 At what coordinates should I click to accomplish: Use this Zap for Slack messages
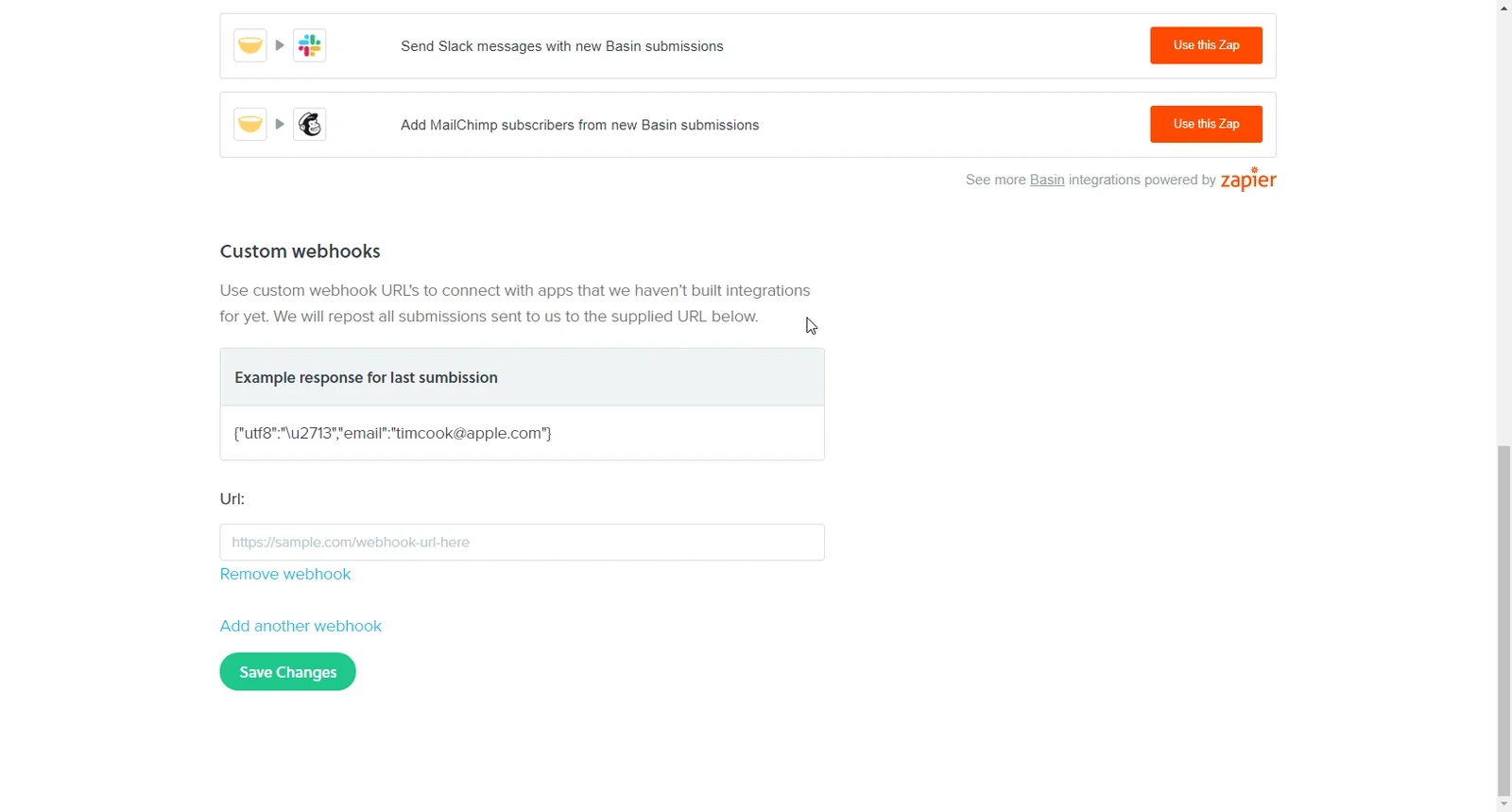click(x=1206, y=45)
